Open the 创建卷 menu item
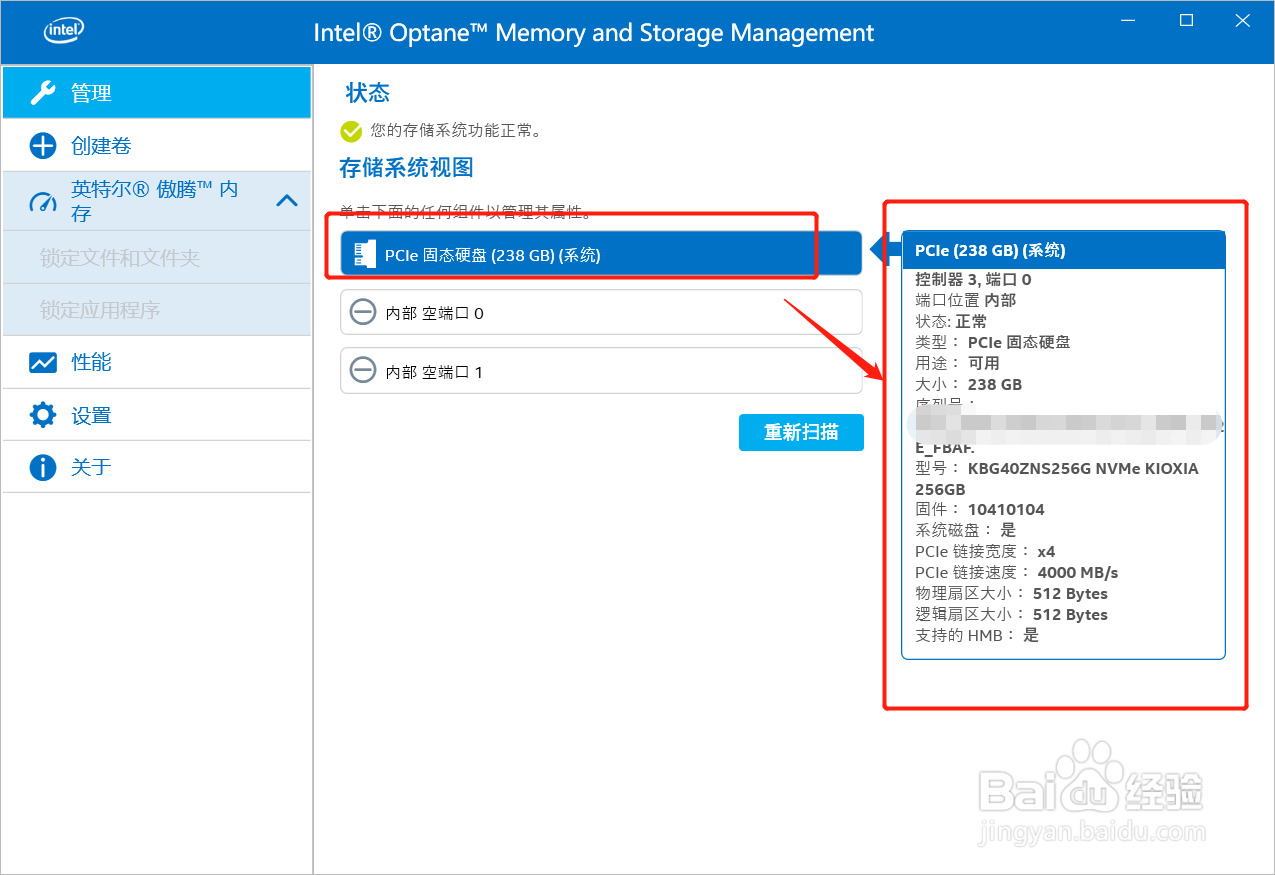 pyautogui.click(x=157, y=146)
